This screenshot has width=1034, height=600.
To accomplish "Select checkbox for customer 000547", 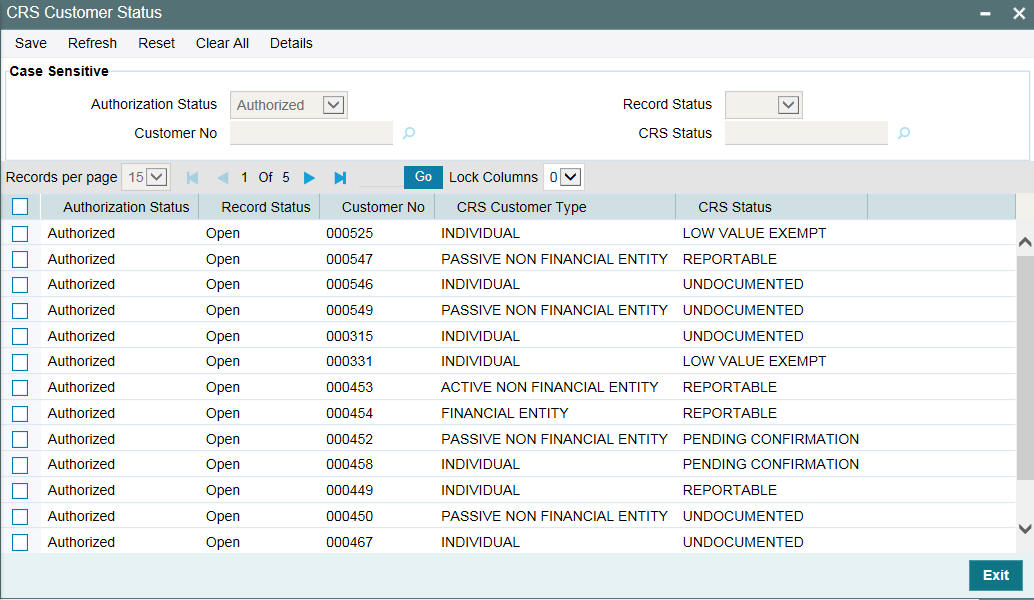I will (x=20, y=259).
